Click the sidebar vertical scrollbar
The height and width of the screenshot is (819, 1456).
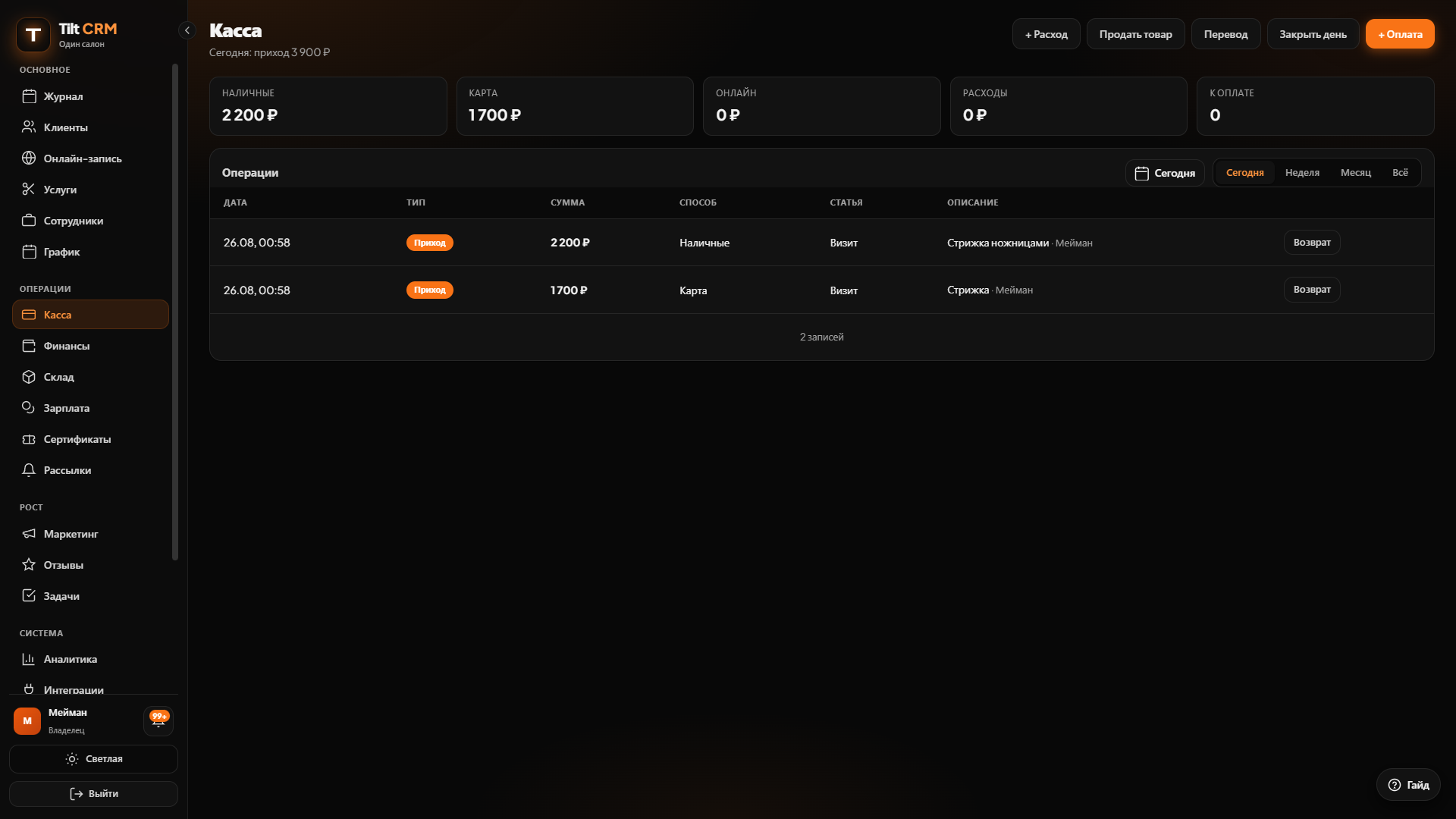click(x=175, y=312)
